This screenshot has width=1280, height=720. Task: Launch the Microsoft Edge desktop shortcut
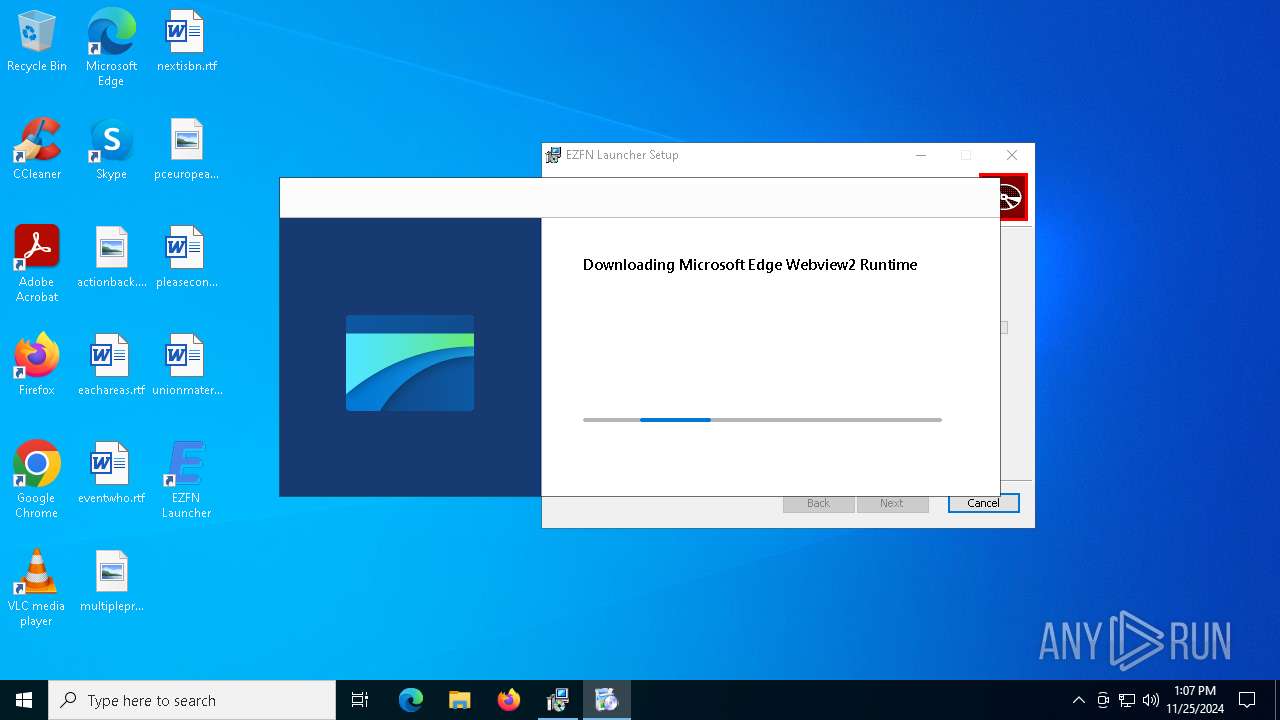[x=111, y=47]
